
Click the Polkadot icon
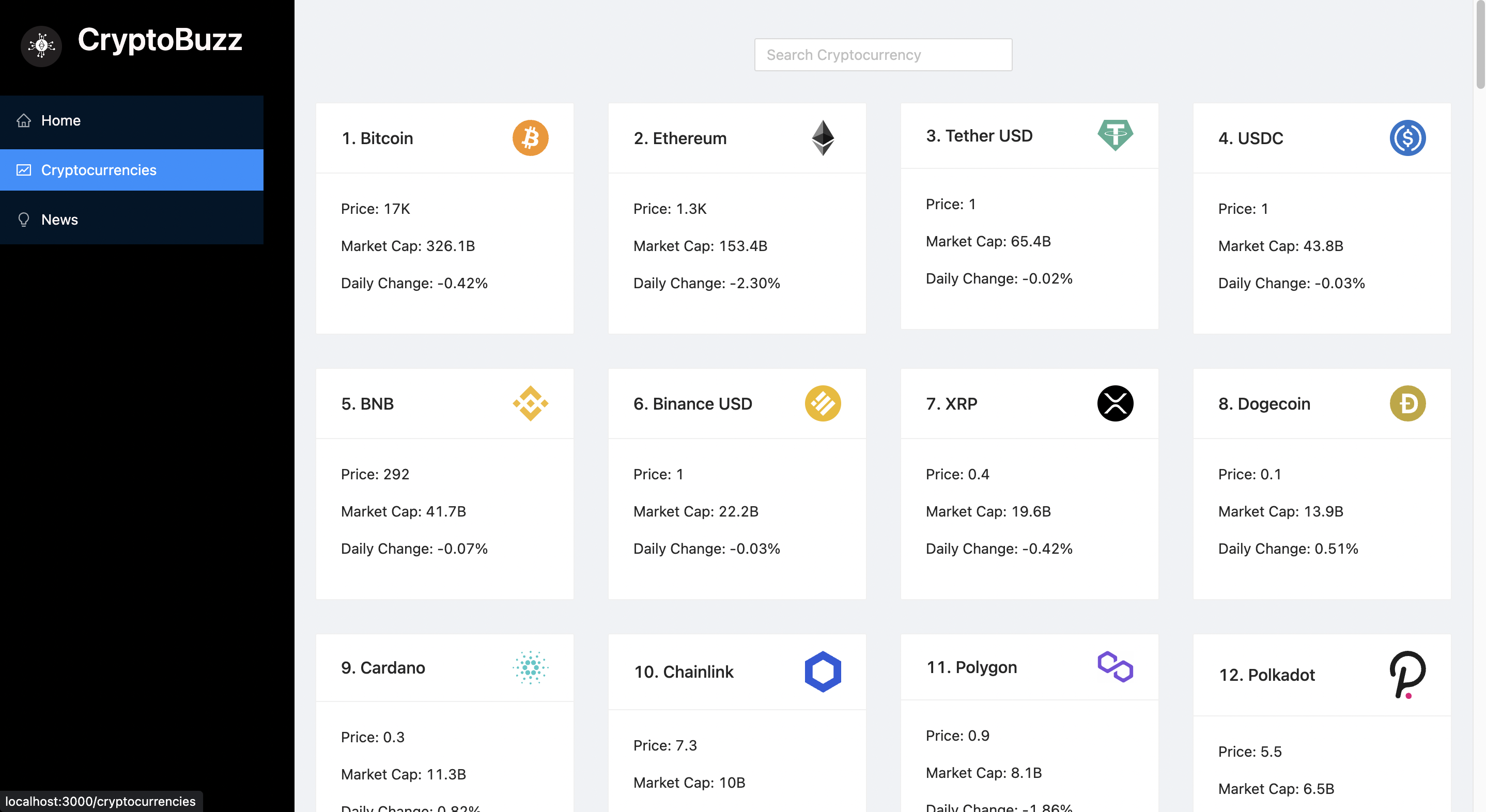coord(1407,675)
